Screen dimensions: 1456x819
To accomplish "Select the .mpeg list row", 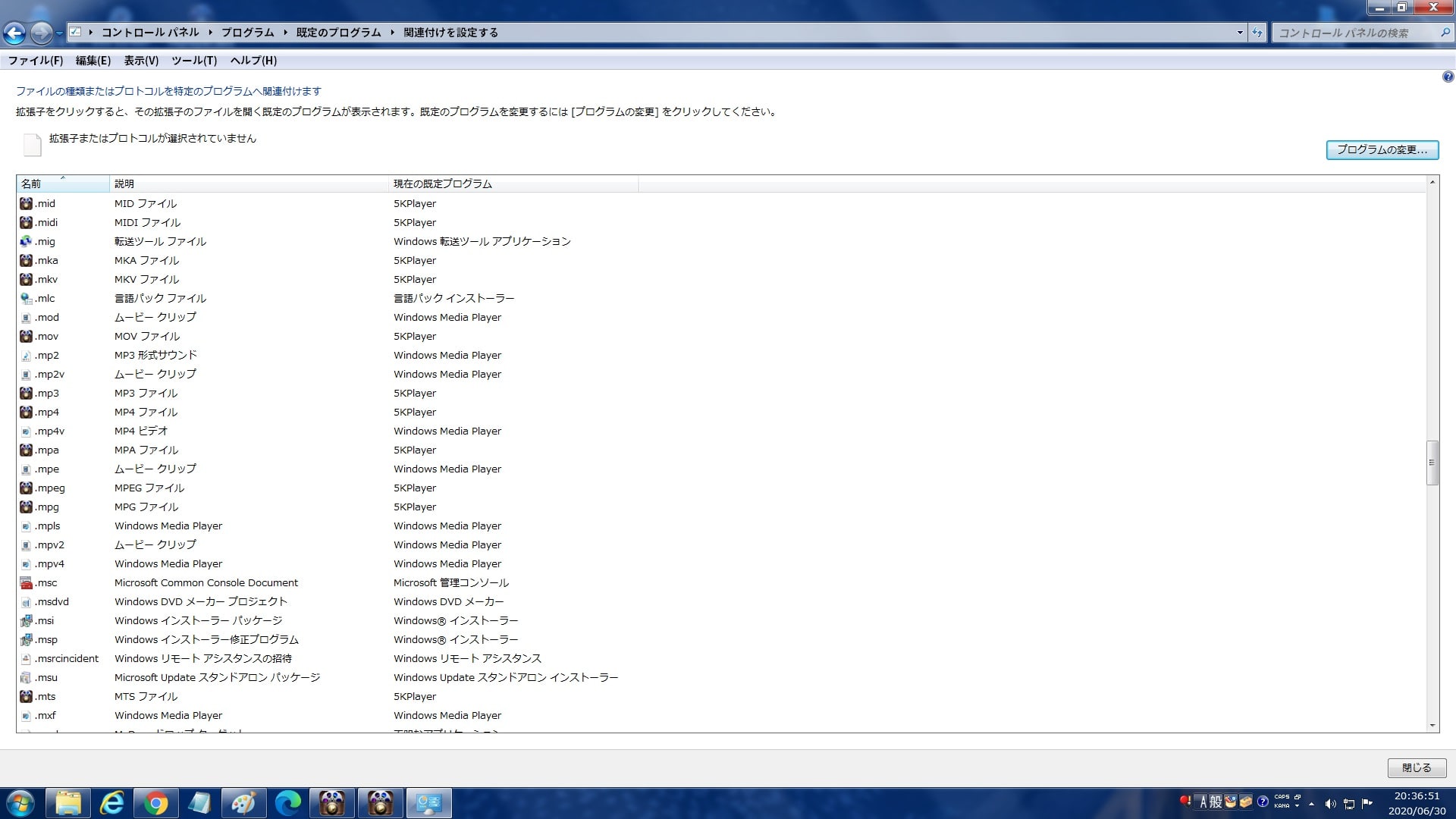I will 720,488.
